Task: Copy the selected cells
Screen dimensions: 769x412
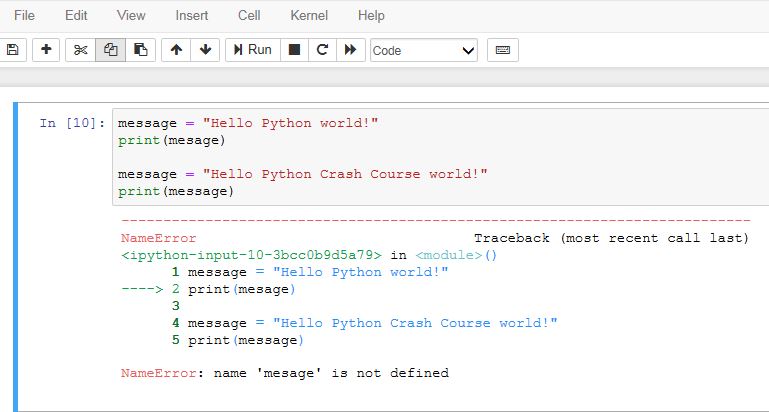Action: (110, 50)
